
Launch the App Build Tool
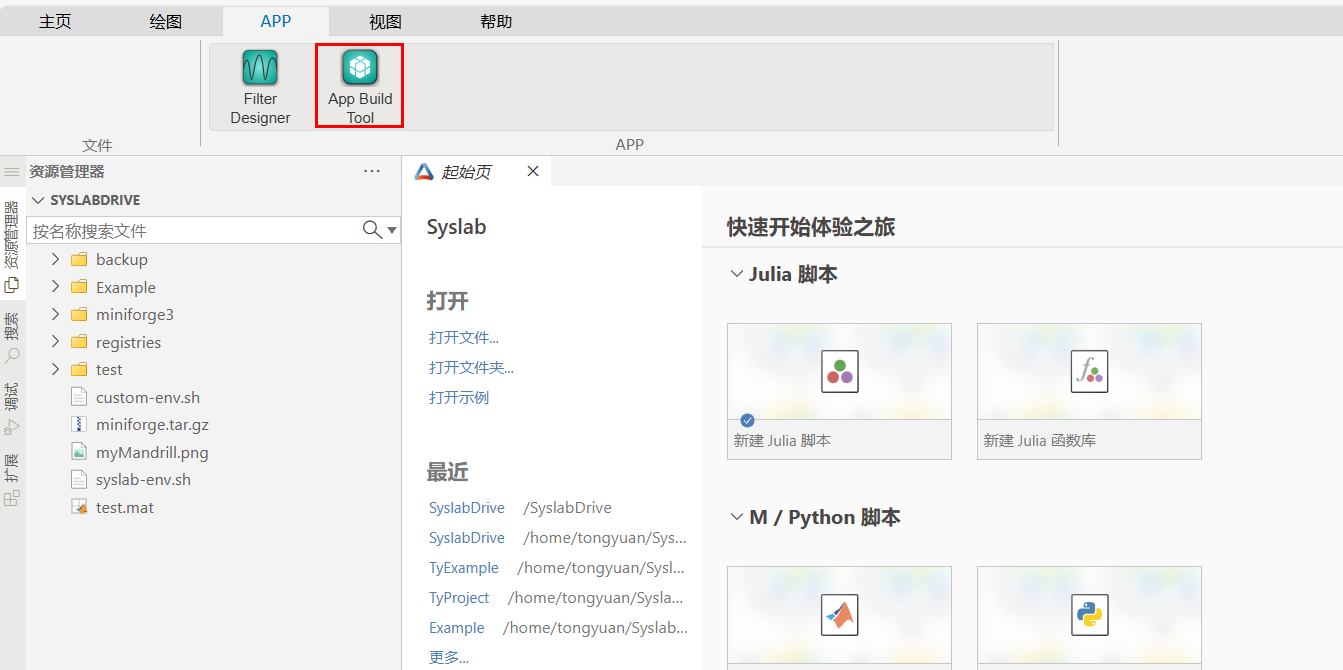pyautogui.click(x=360, y=87)
